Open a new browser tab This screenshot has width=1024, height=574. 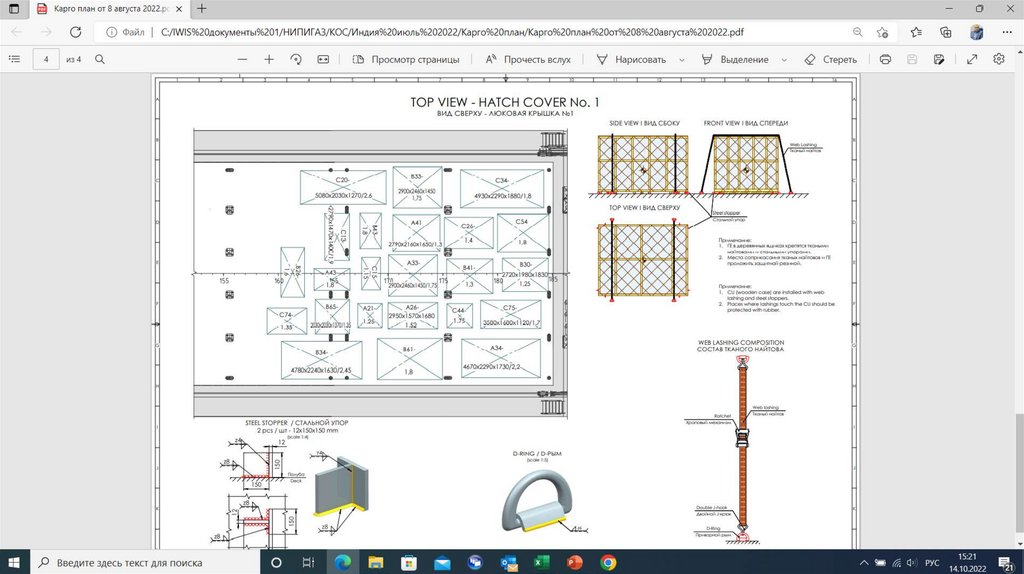tap(202, 9)
